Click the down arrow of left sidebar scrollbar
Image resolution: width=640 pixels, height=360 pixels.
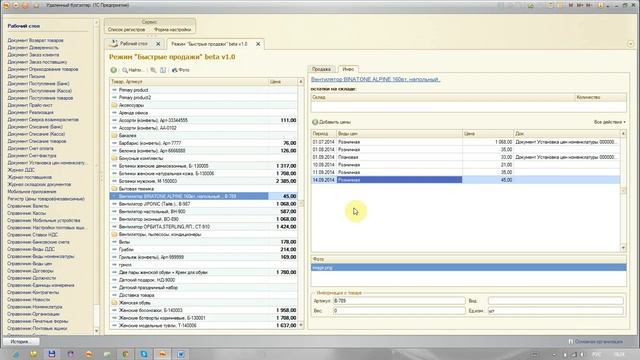97,331
